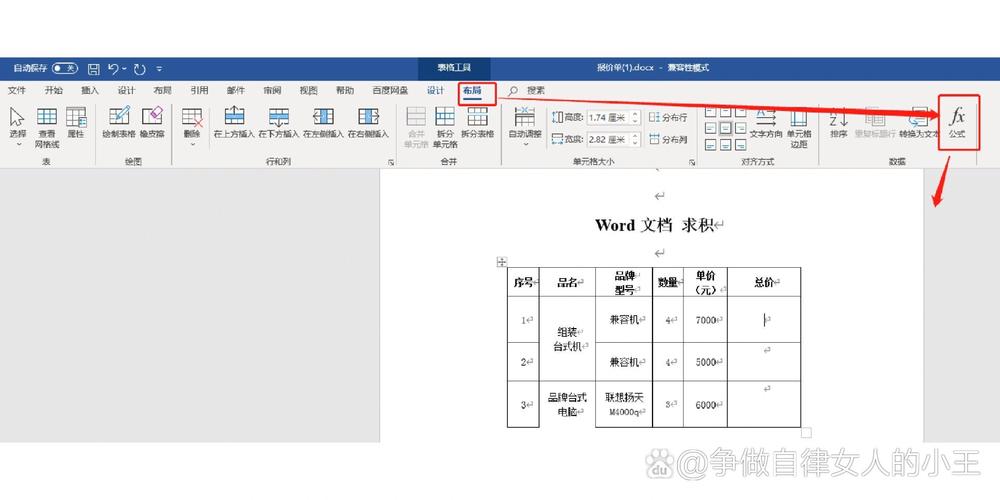Open Cell Size (单元格大小) dialog launcher
This screenshot has height=500, width=1000.
point(692,163)
